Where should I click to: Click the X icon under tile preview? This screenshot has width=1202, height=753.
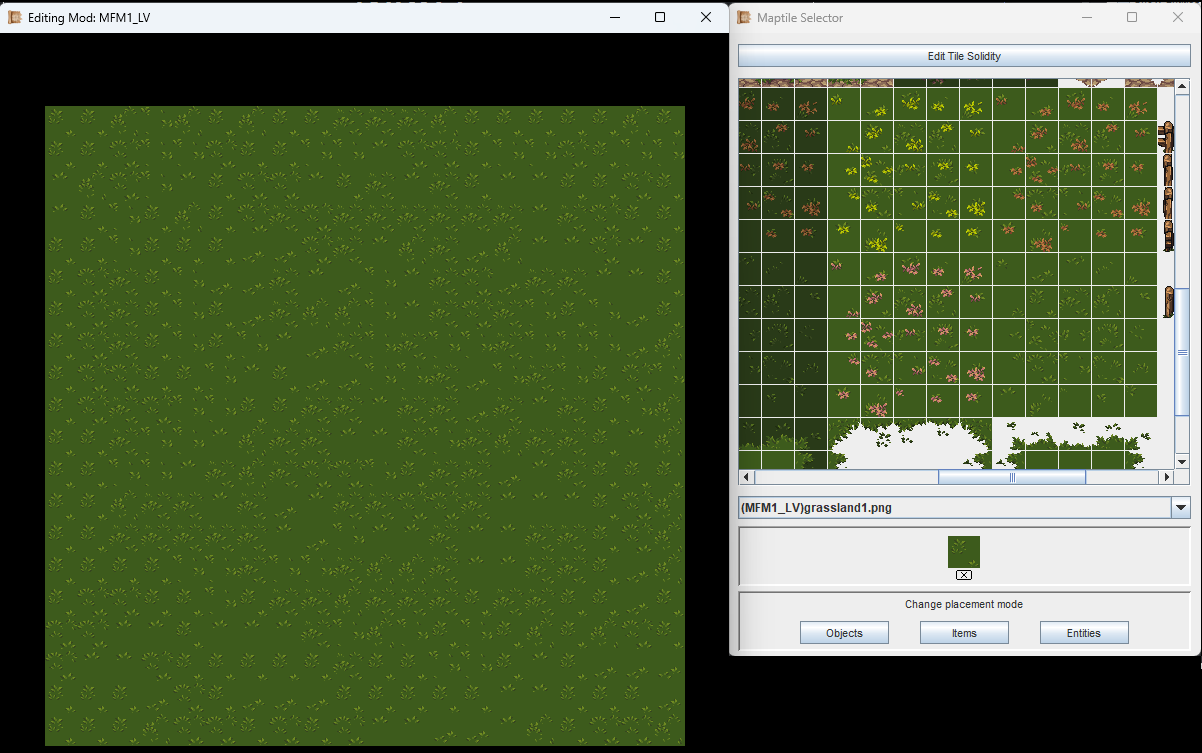963,575
